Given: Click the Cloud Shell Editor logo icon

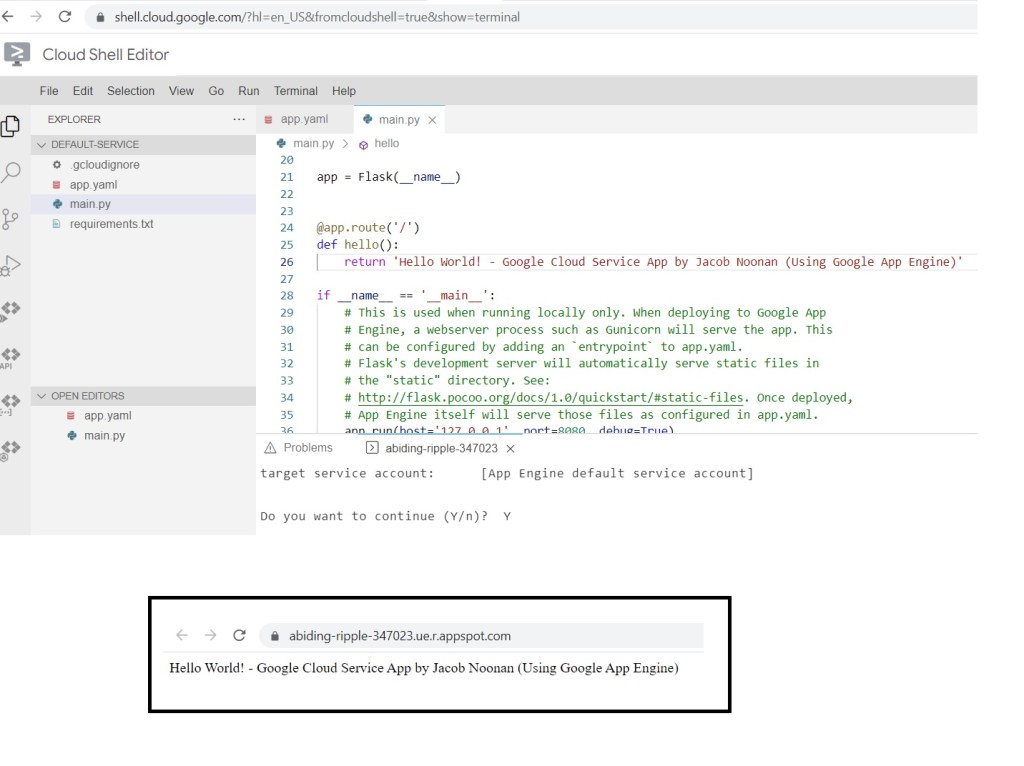Looking at the screenshot, I should coord(17,54).
